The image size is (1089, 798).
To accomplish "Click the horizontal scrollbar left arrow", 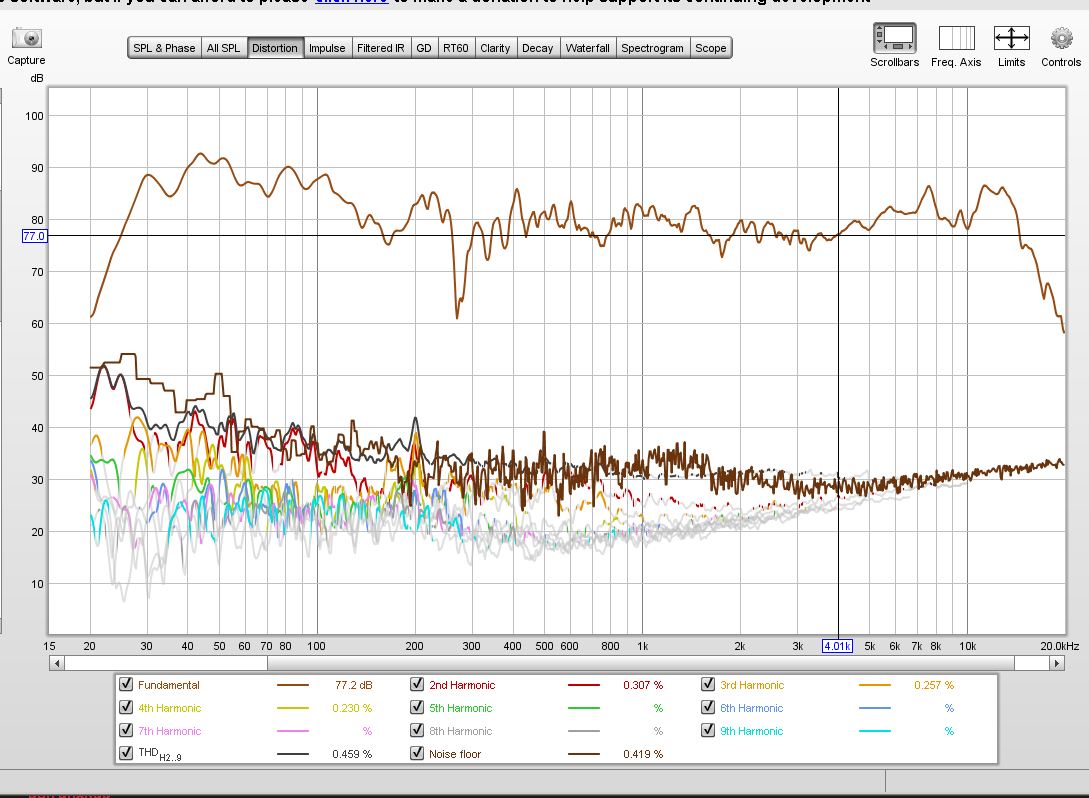I will (x=57, y=663).
